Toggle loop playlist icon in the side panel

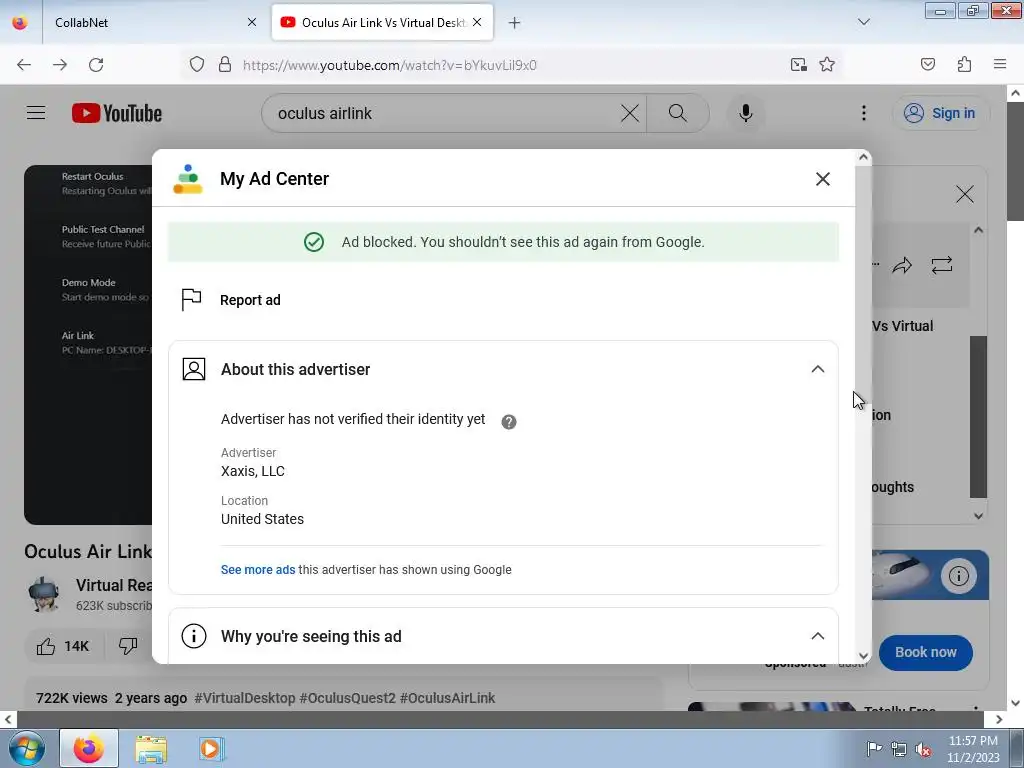tap(942, 265)
